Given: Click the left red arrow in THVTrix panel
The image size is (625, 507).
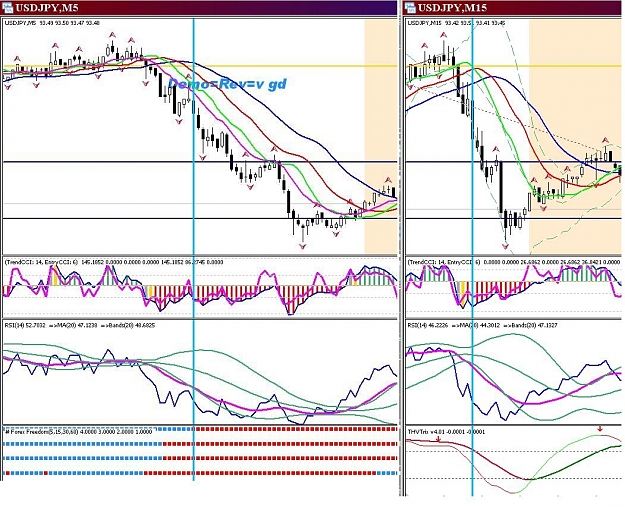Looking at the screenshot, I should (x=438, y=439).
